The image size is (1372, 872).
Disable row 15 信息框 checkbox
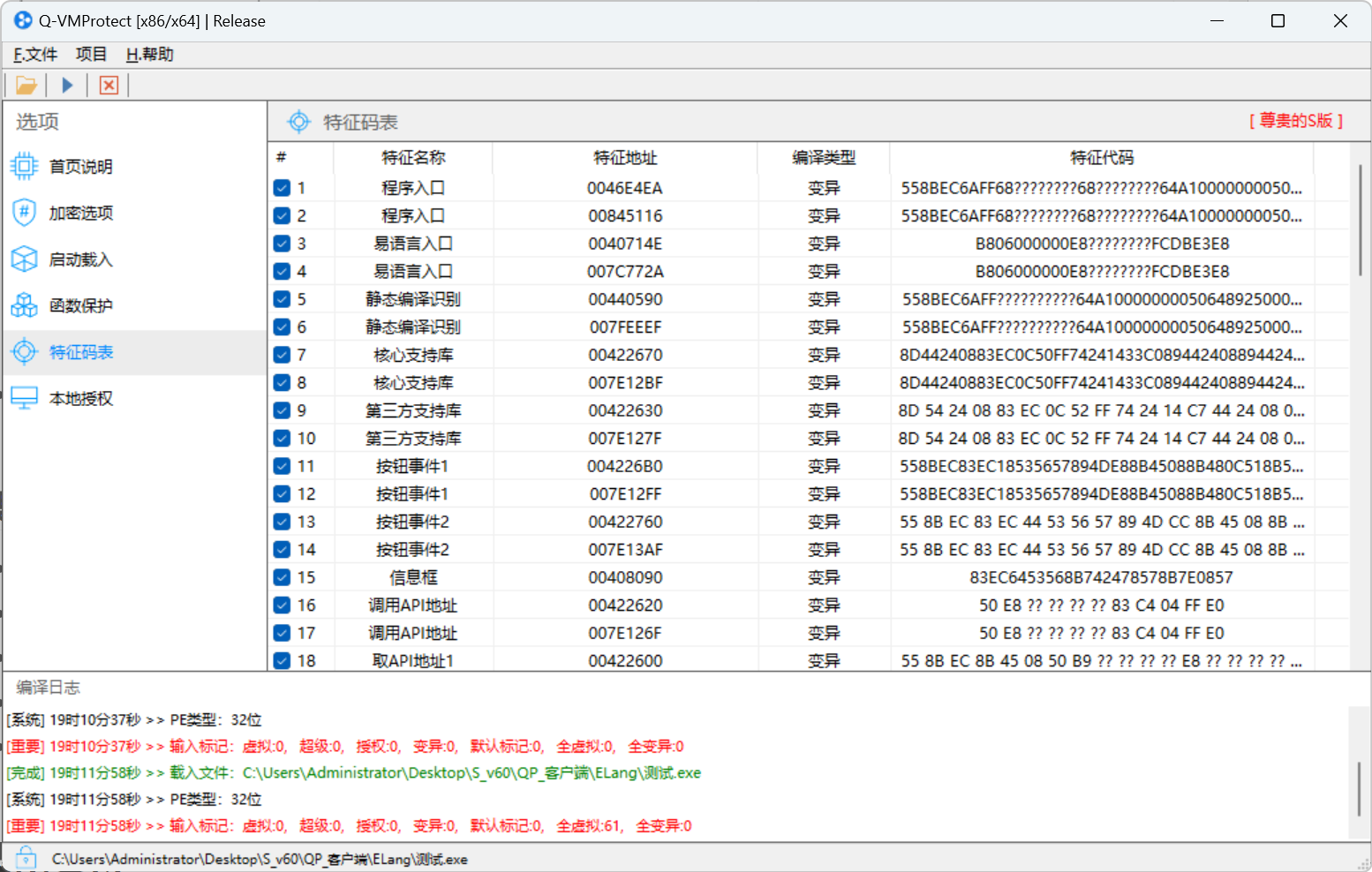point(282,577)
